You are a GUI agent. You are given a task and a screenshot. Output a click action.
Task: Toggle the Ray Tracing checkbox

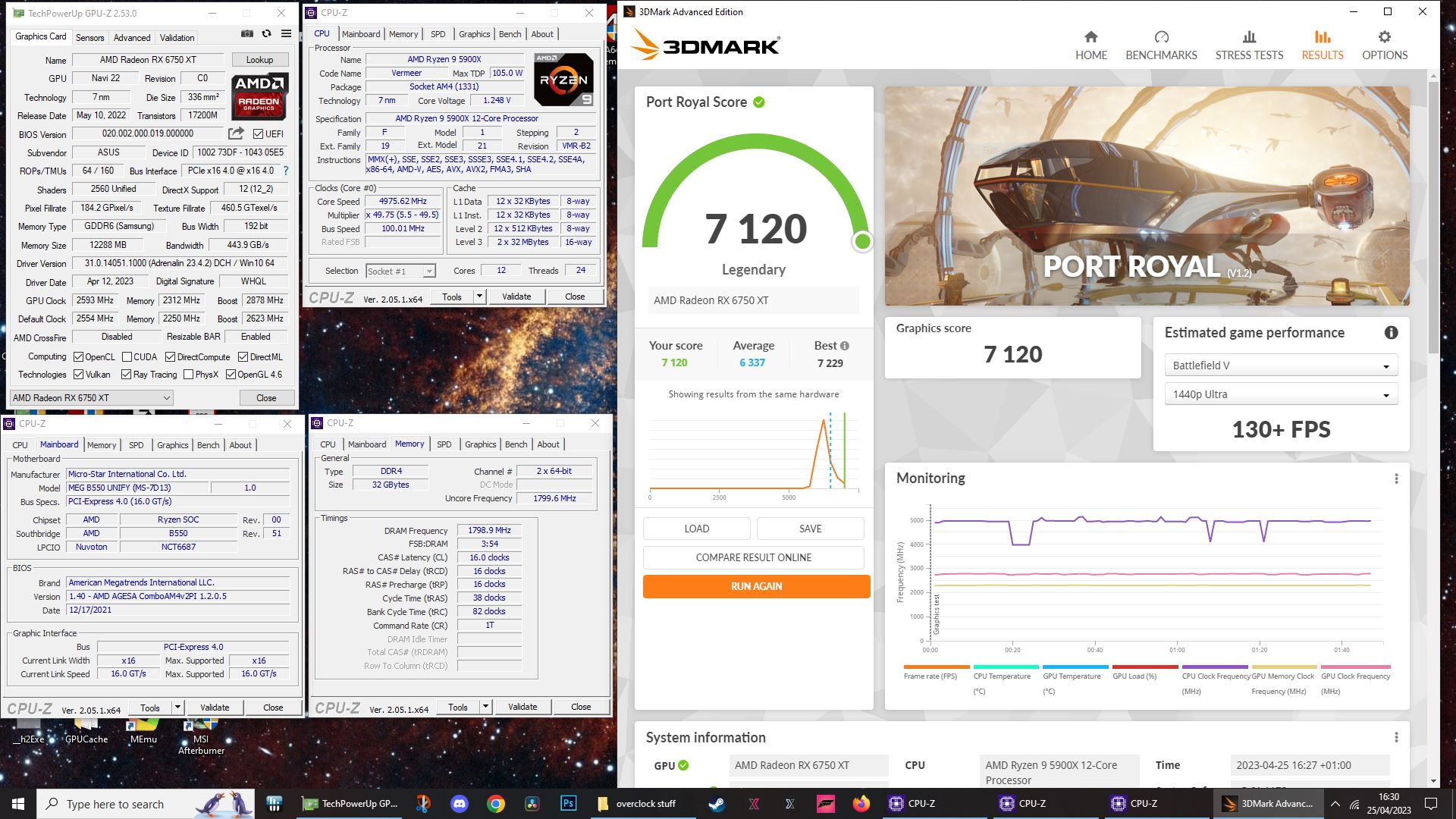126,375
